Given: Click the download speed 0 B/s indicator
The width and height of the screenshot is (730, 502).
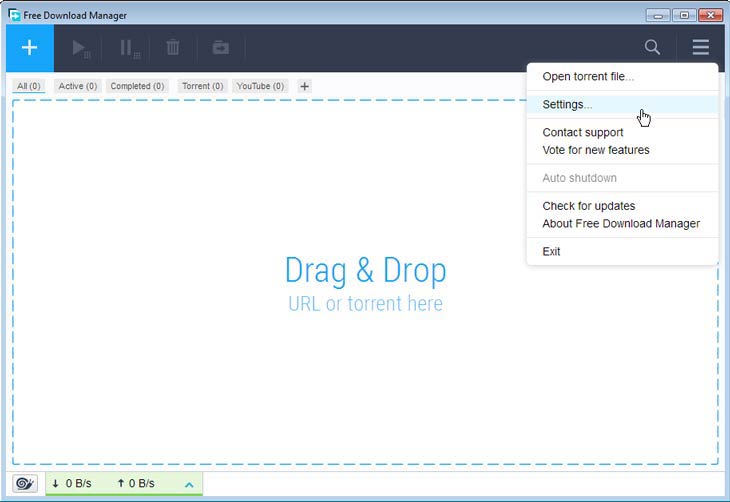Looking at the screenshot, I should [72, 483].
